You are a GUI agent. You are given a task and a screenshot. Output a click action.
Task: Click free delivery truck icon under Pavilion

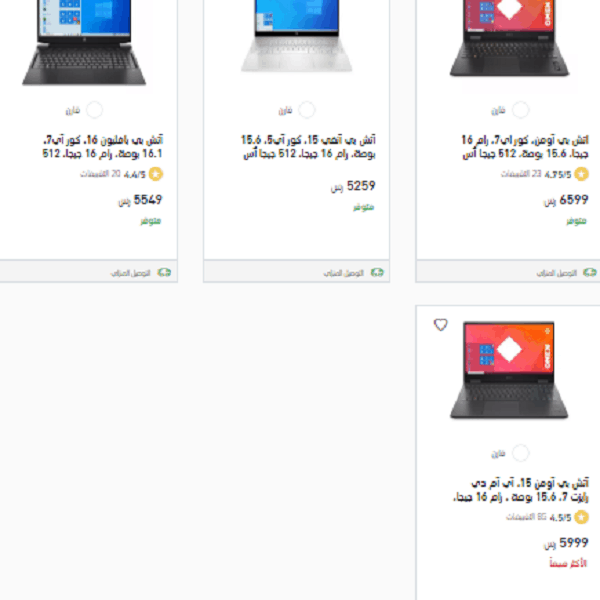pyautogui.click(x=164, y=272)
